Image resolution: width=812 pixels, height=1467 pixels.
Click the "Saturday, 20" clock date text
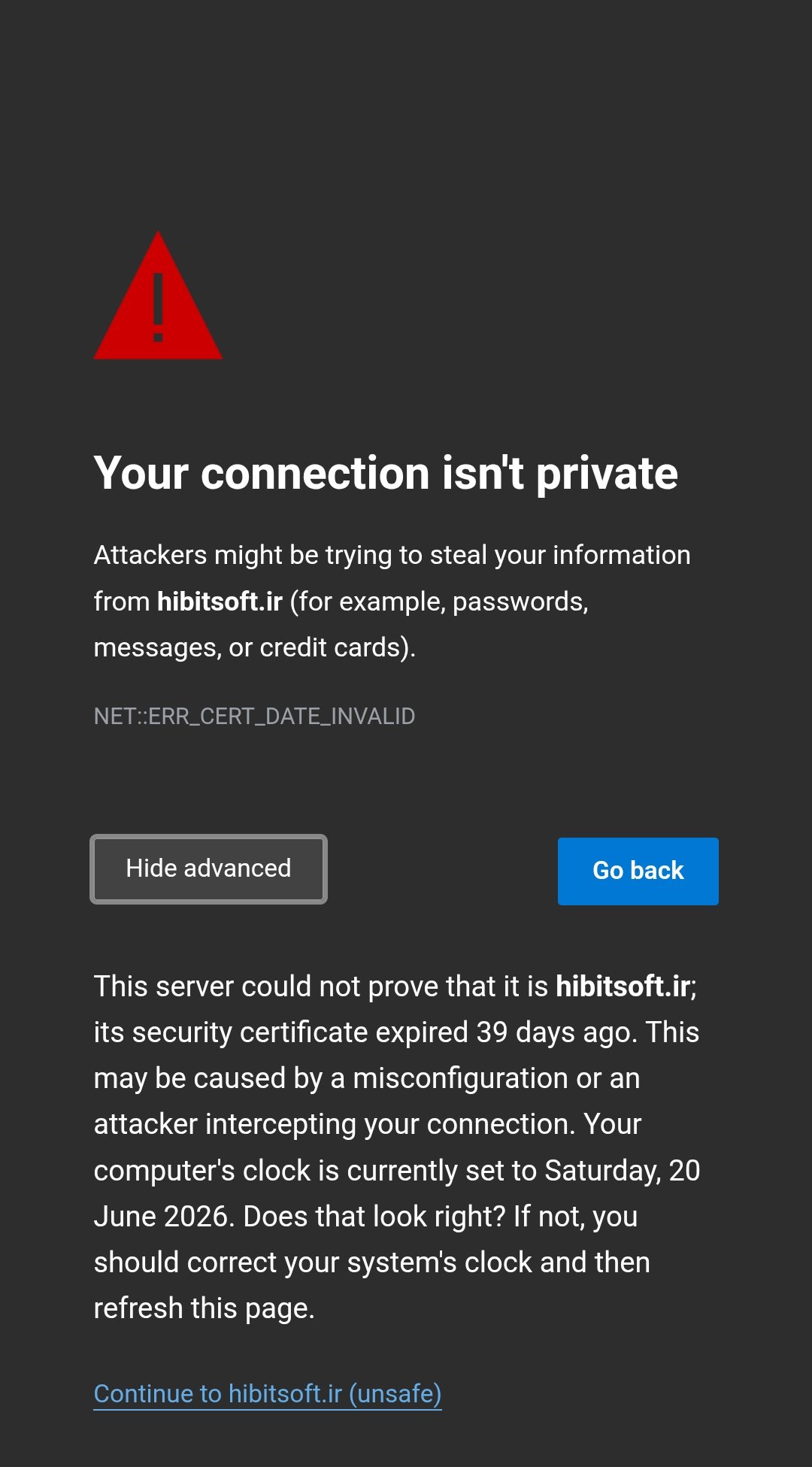[623, 1171]
